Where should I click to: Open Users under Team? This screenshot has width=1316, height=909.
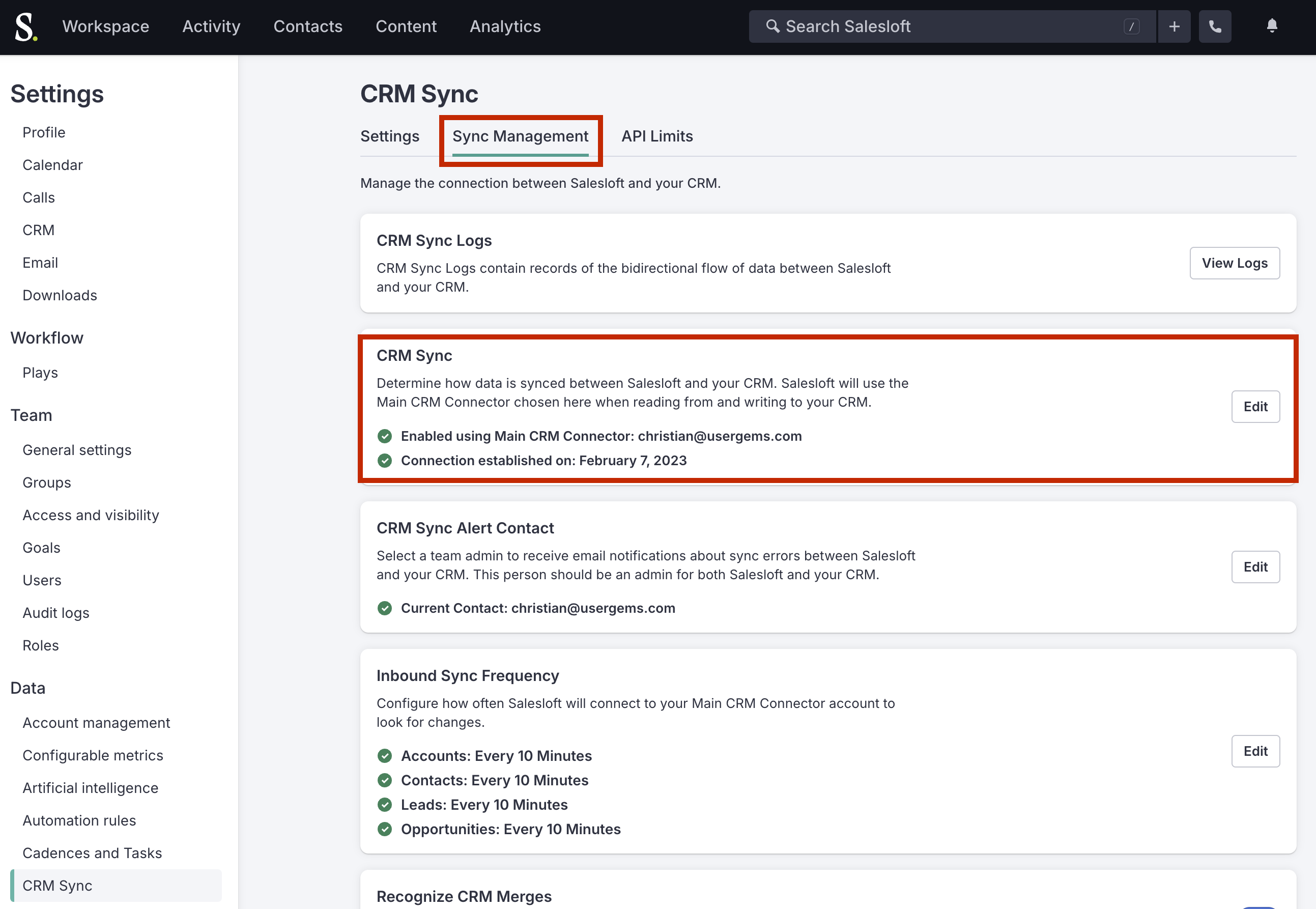pyautogui.click(x=42, y=580)
